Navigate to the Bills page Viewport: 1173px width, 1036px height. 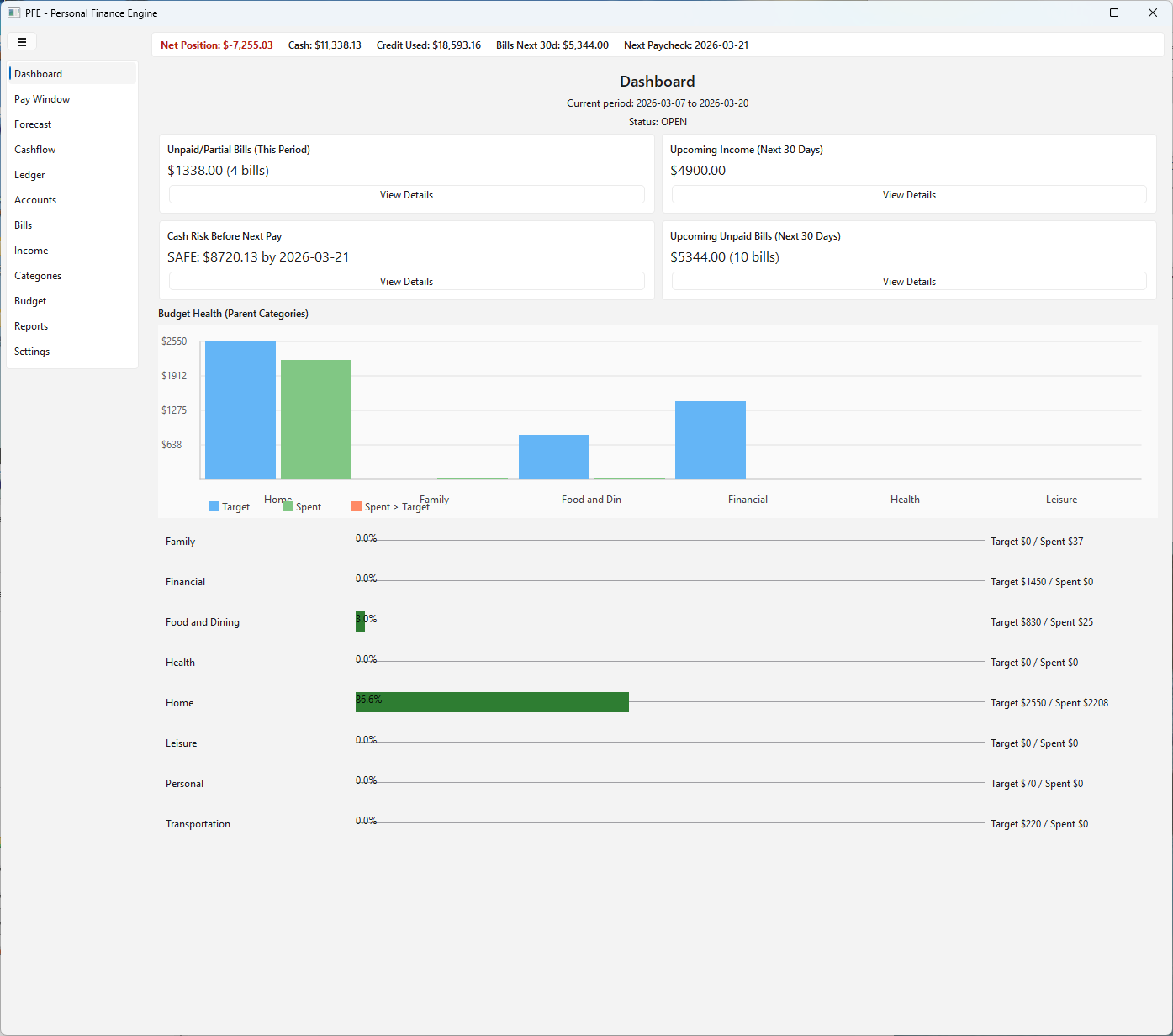click(23, 225)
